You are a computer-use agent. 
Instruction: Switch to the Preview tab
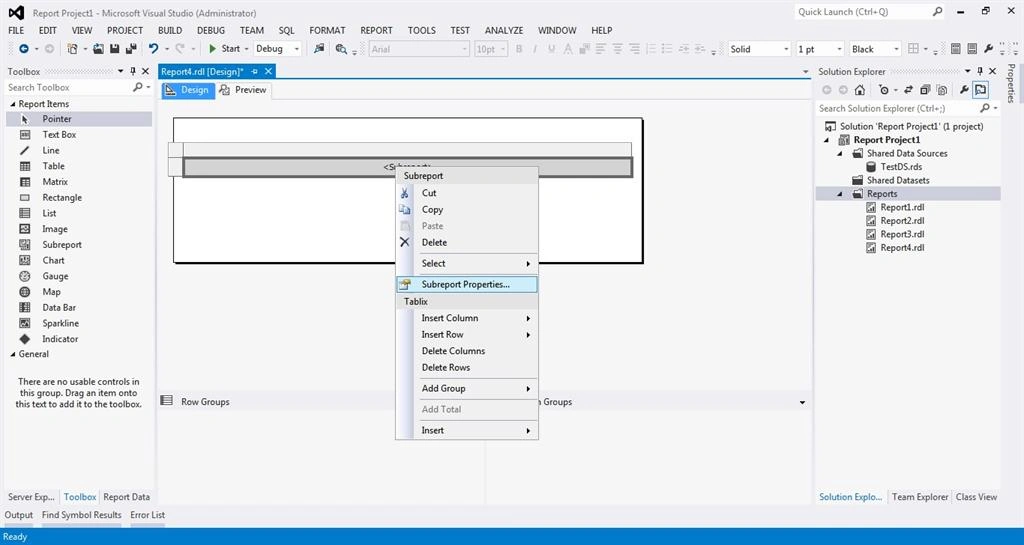244,90
